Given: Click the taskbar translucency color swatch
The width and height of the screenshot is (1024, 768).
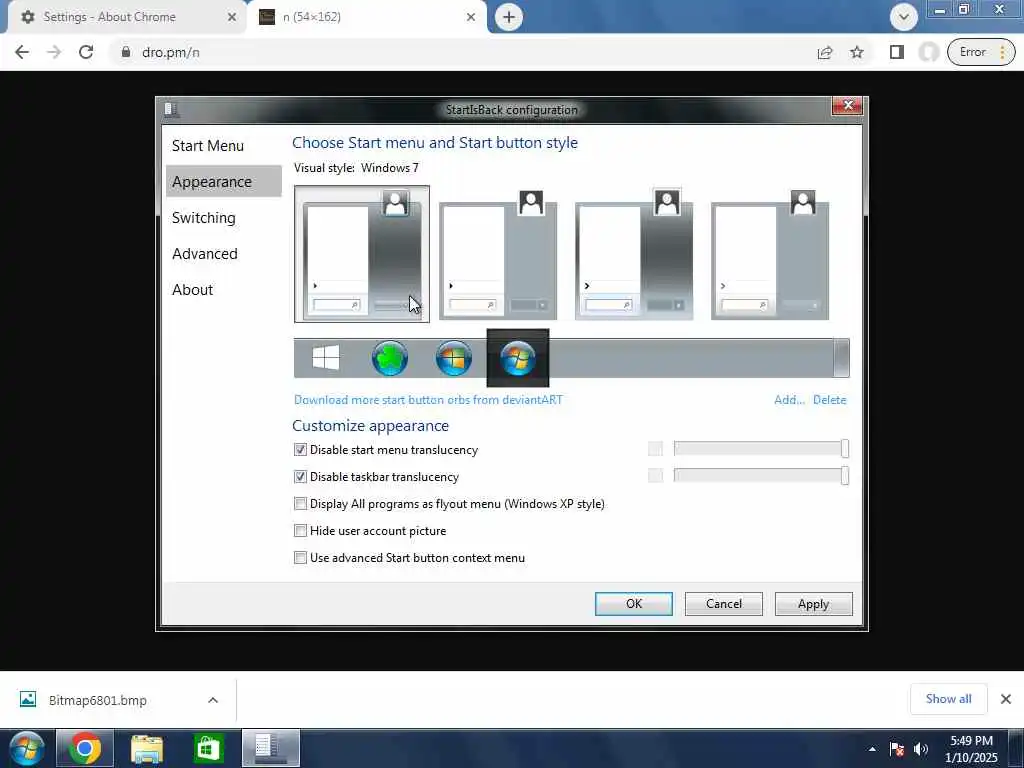Looking at the screenshot, I should pos(655,475).
